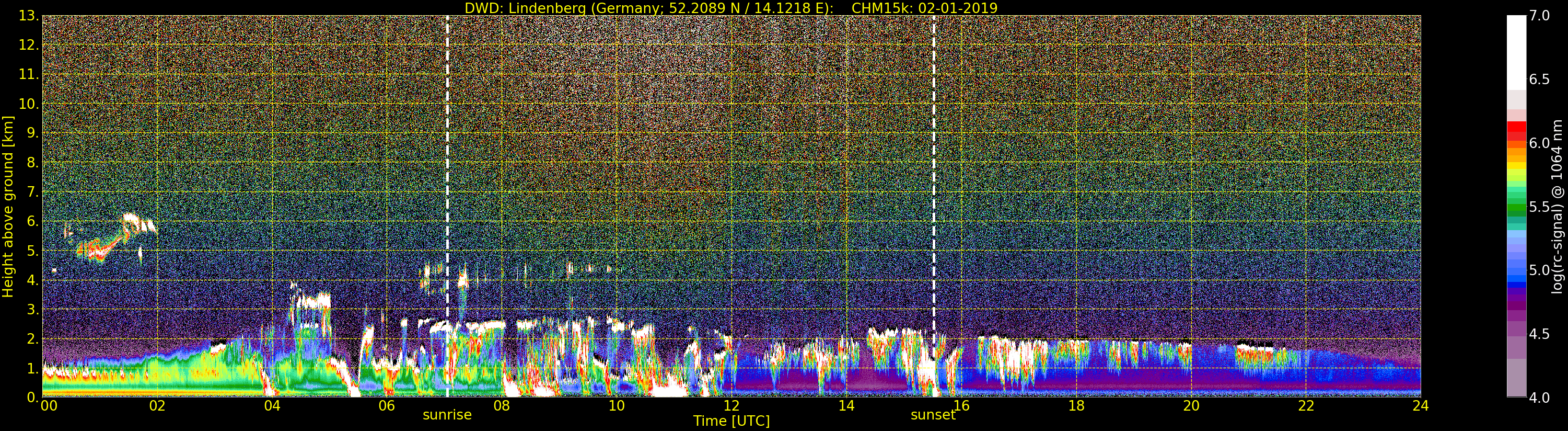Click the "7.0" colorbar tick label
The image size is (1568, 431).
pyautogui.click(x=1540, y=16)
